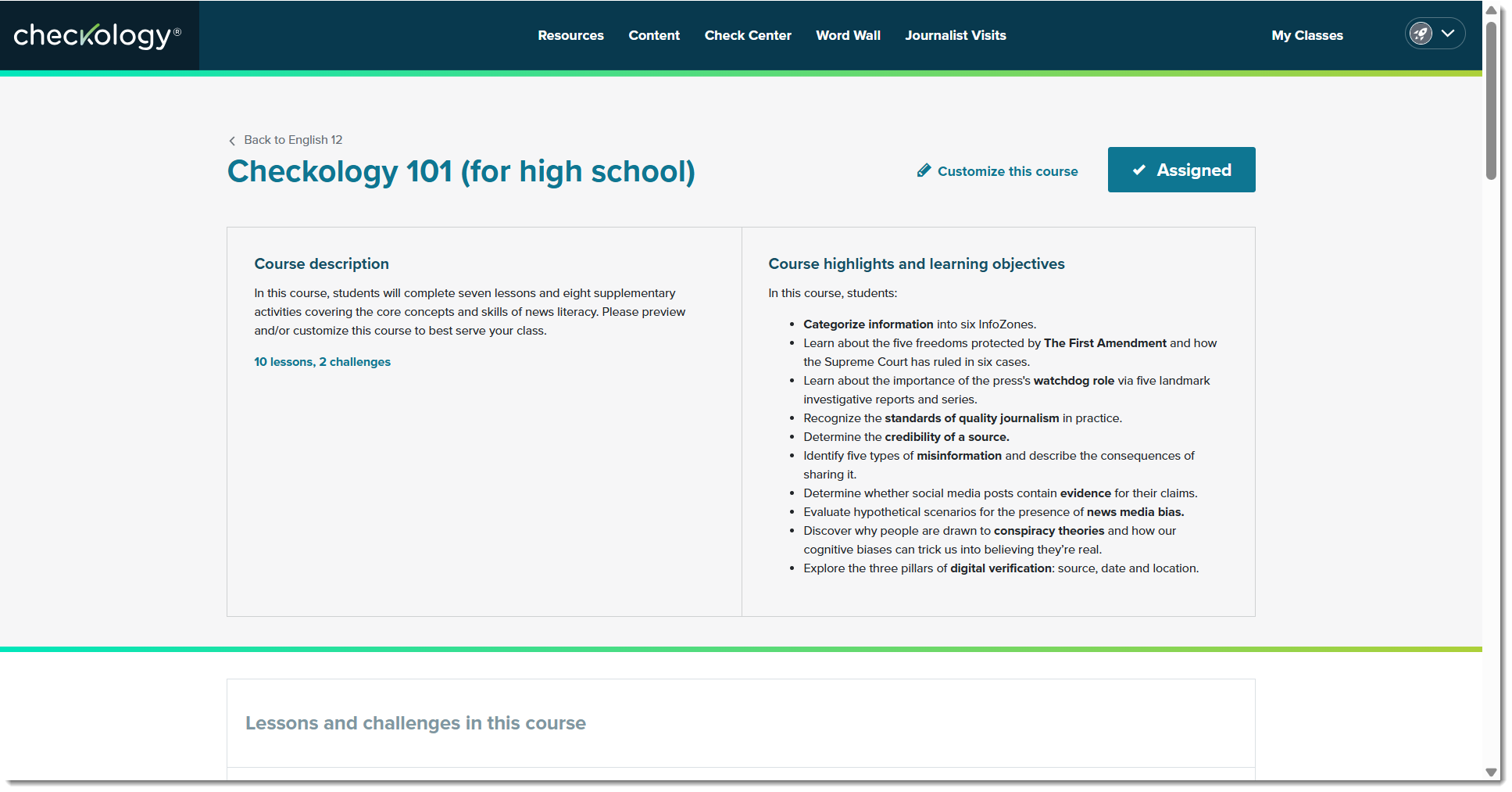
Task: Click the back chevron arrow icon
Action: (x=232, y=141)
